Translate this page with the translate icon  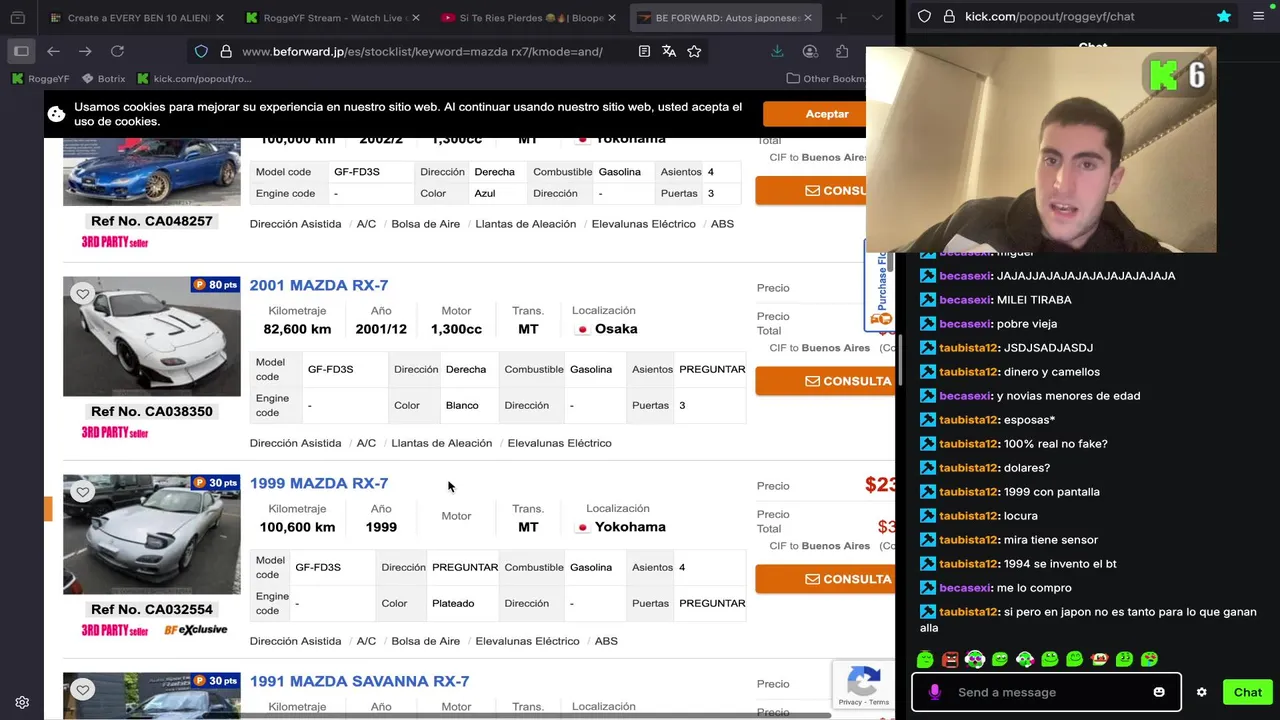coord(669,51)
